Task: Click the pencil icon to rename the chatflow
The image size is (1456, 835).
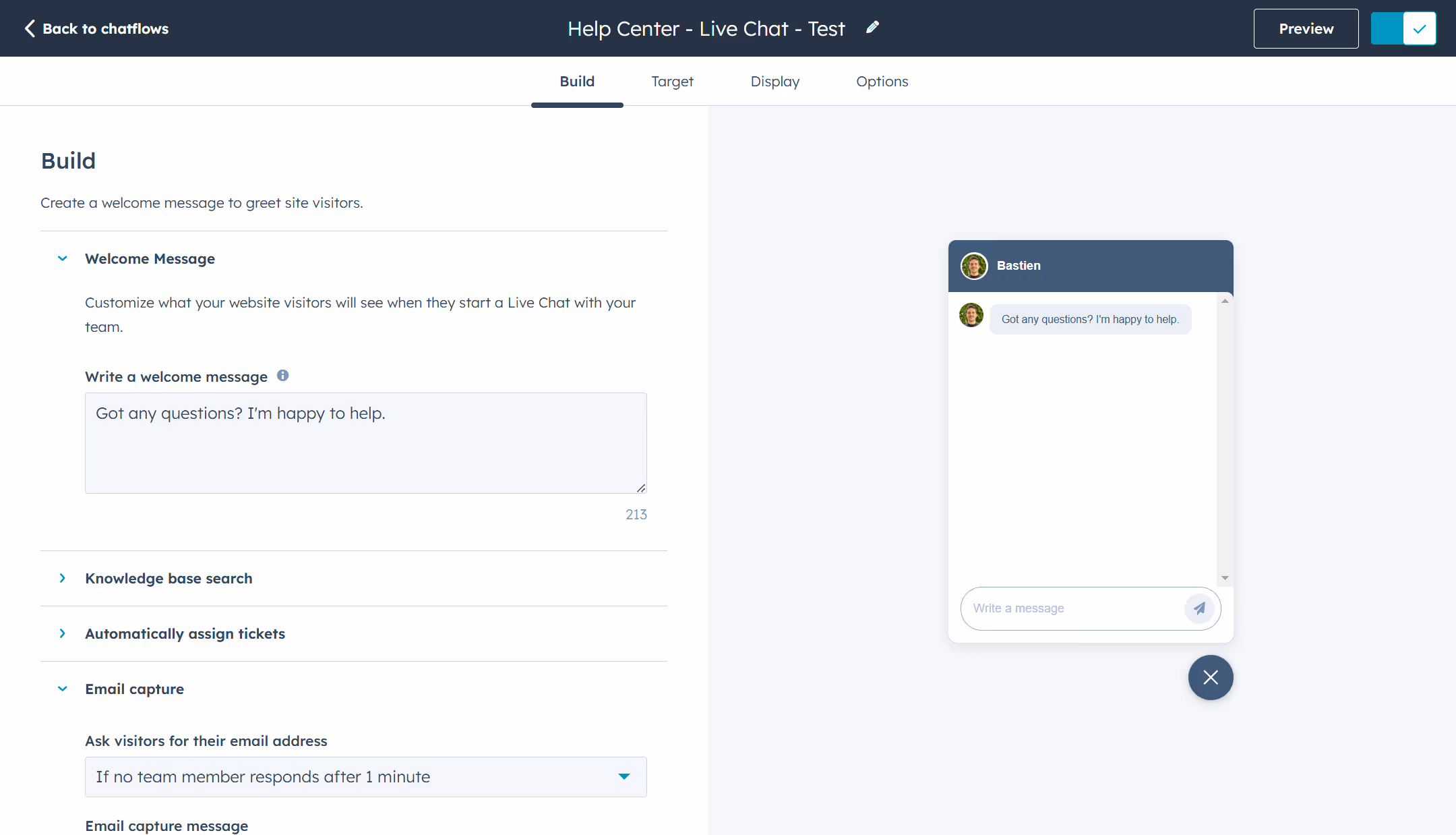Action: tap(872, 28)
